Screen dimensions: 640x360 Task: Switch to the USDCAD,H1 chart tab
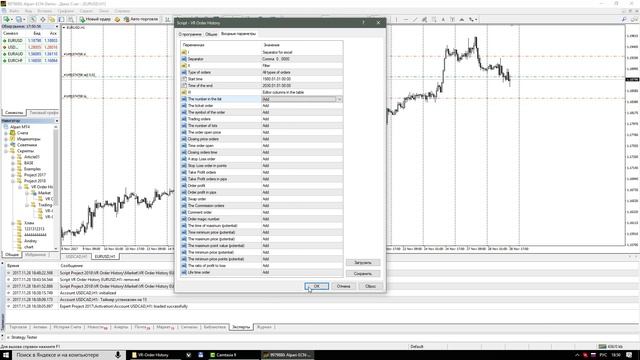76,256
